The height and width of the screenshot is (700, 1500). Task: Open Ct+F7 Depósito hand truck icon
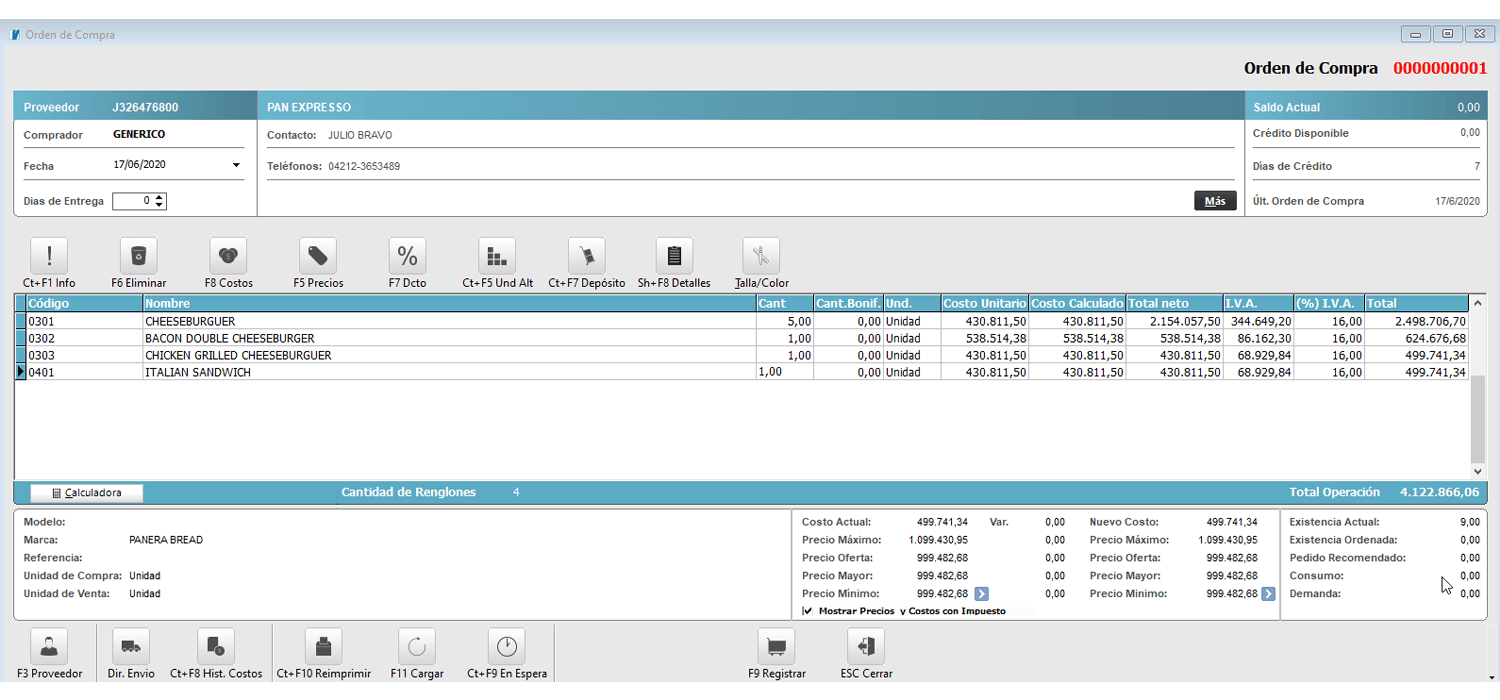click(586, 256)
